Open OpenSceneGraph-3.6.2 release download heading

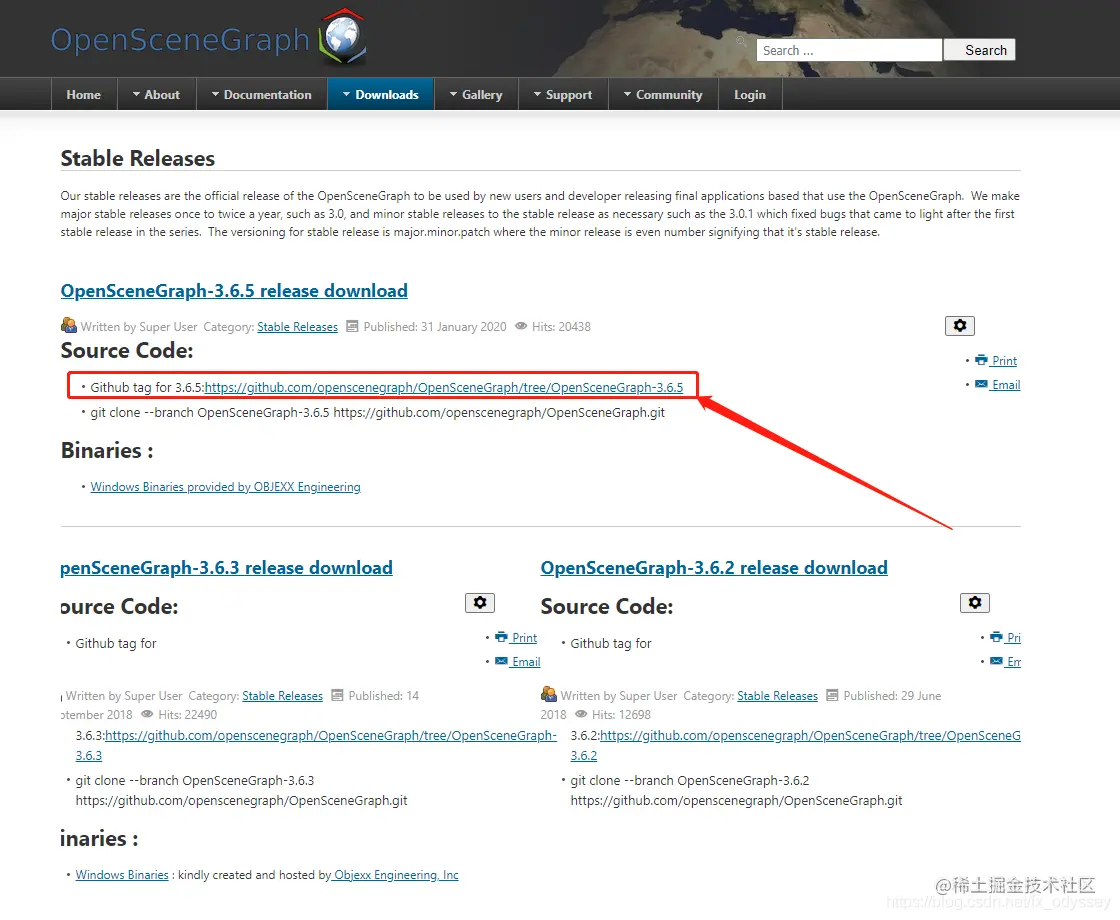click(714, 568)
